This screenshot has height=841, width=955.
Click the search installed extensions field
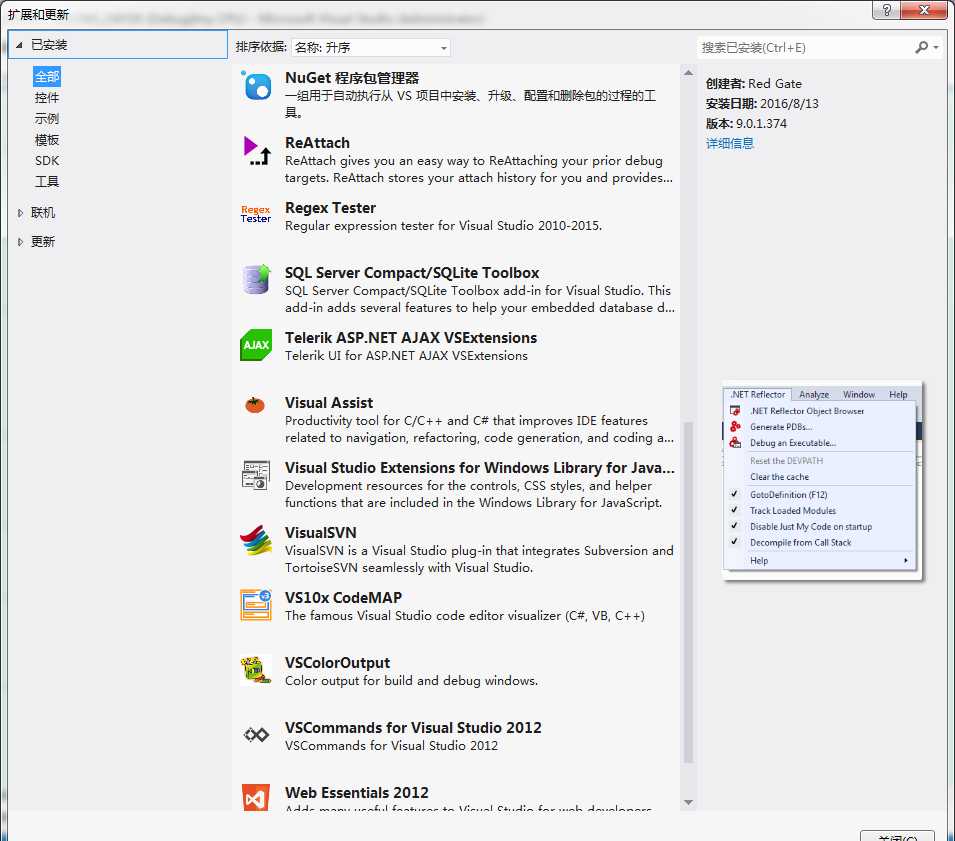coord(805,48)
